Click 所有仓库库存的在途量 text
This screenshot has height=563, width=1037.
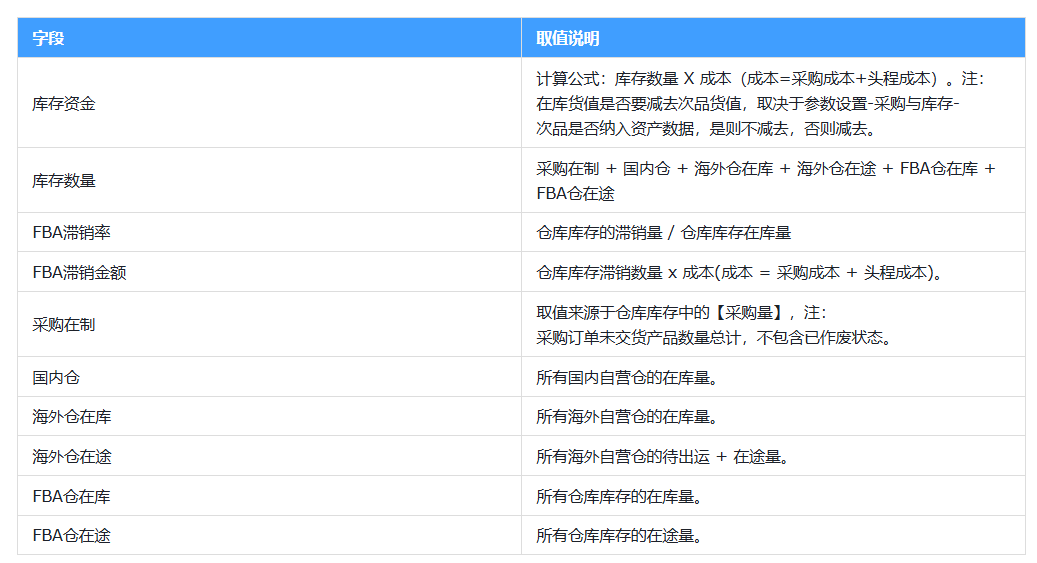click(618, 535)
